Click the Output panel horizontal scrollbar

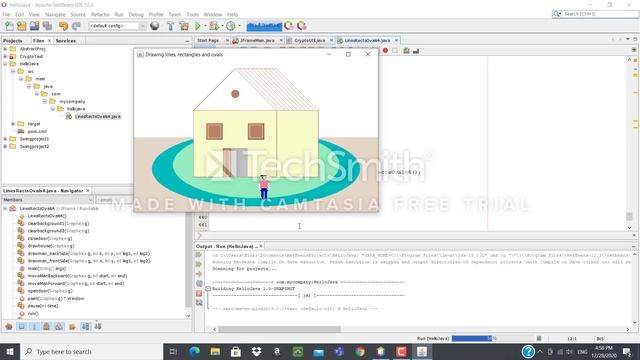point(280,329)
